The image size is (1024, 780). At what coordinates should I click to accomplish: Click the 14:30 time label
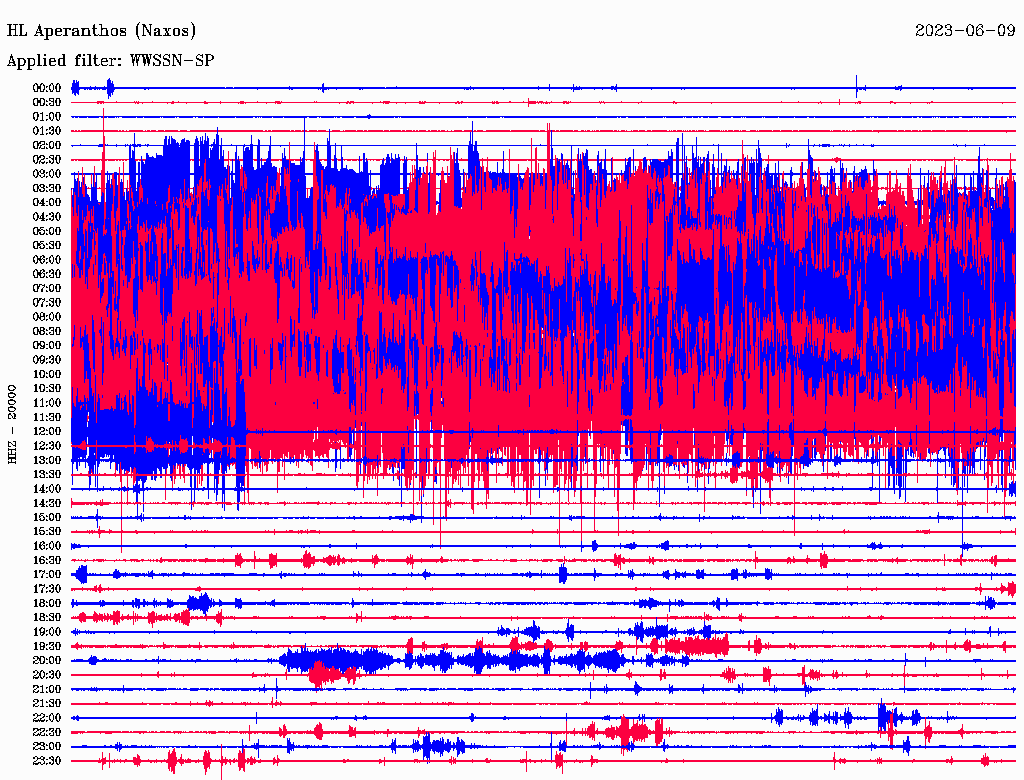point(47,503)
